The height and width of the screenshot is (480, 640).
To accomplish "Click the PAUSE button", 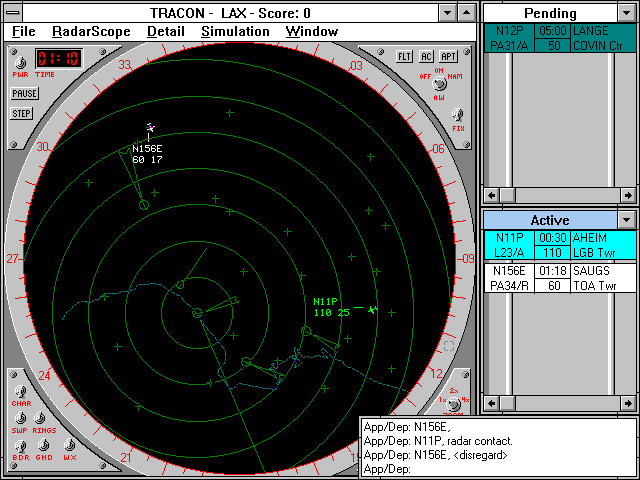I will click(24, 93).
